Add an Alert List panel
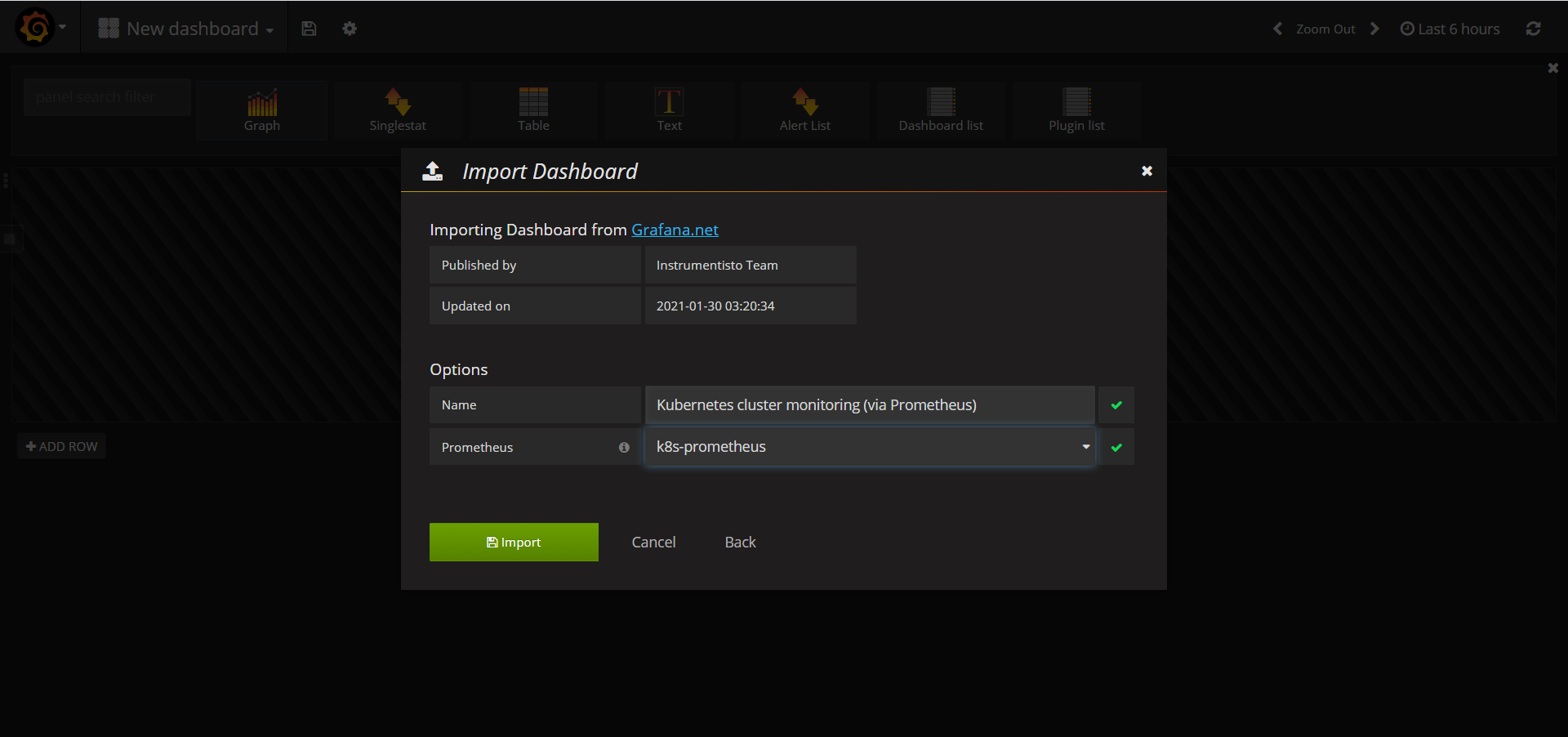1568x737 pixels. pos(804,110)
